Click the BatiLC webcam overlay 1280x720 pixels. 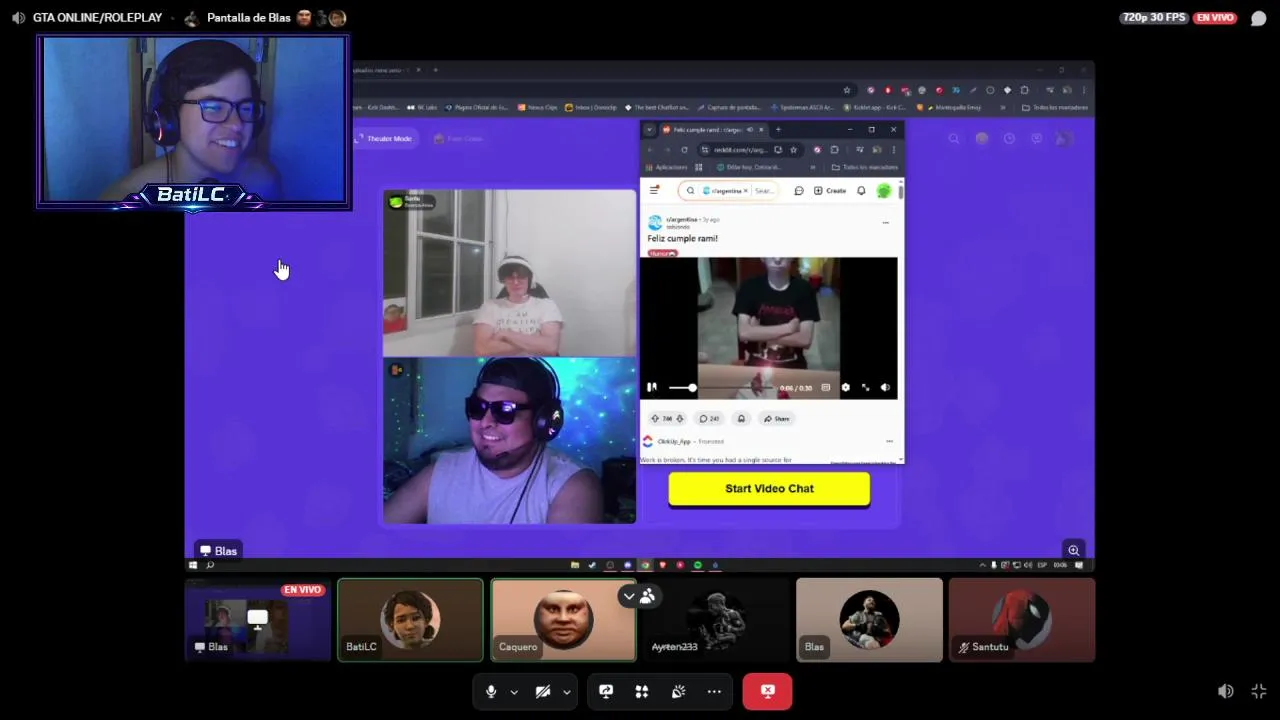click(x=193, y=122)
